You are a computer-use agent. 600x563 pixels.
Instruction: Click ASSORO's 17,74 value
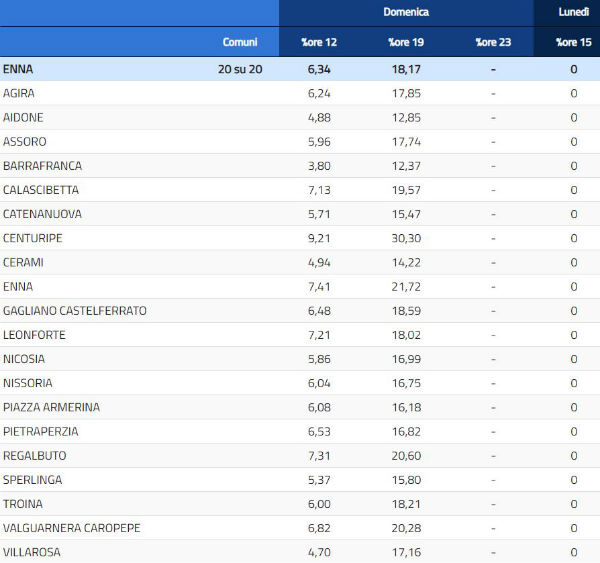tap(406, 142)
